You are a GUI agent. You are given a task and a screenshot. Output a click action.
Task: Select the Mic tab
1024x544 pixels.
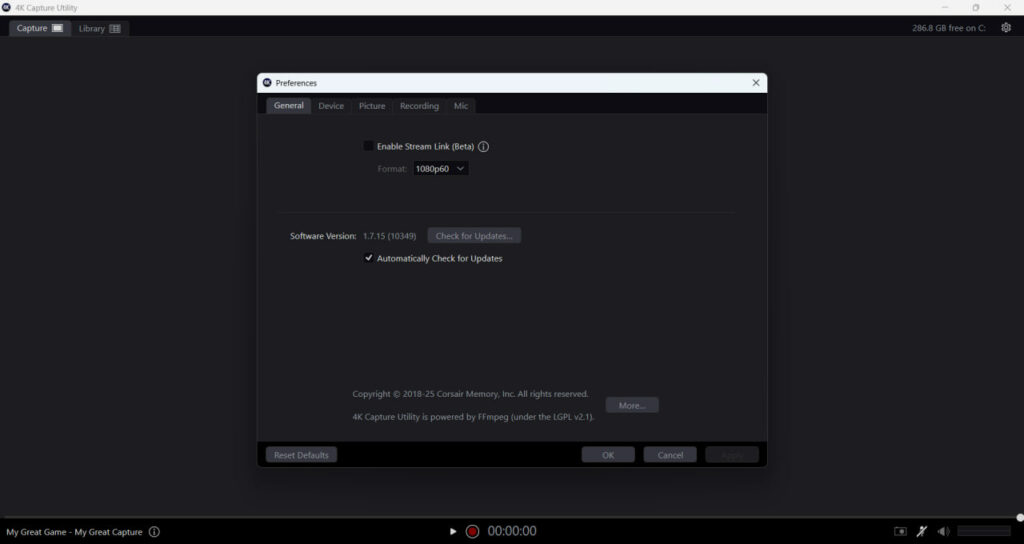coord(461,106)
